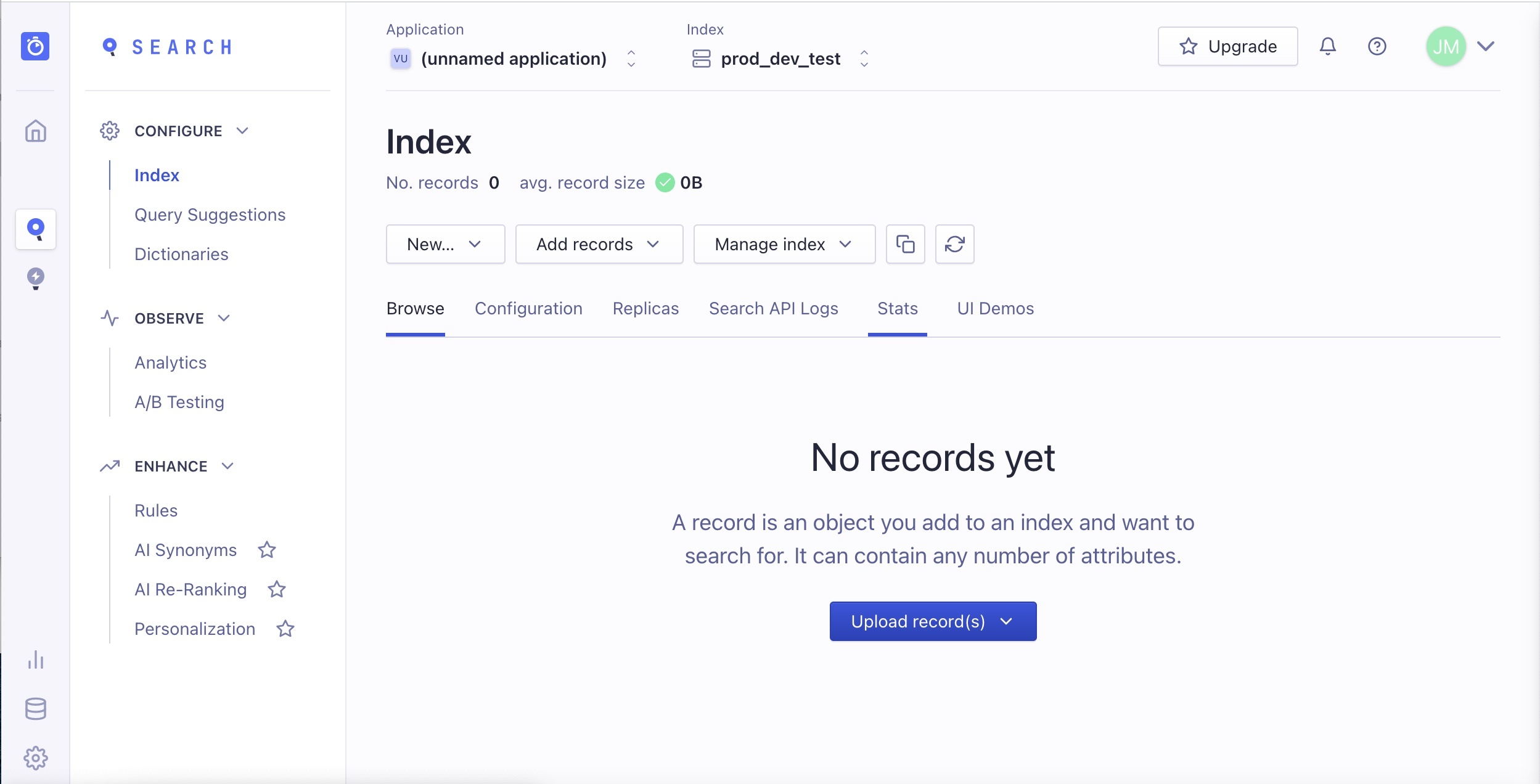Favorite AI Synonyms with its star
Image resolution: width=1540 pixels, height=784 pixels.
[x=268, y=550]
